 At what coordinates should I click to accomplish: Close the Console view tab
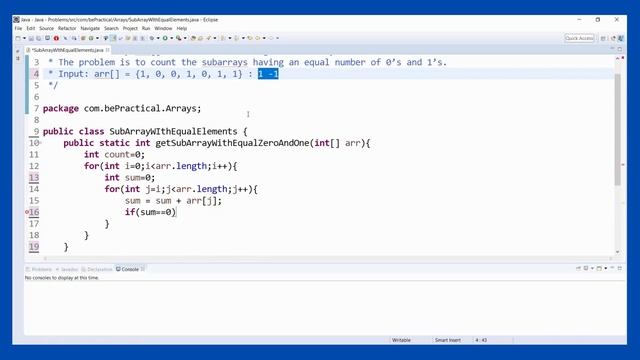(143, 269)
